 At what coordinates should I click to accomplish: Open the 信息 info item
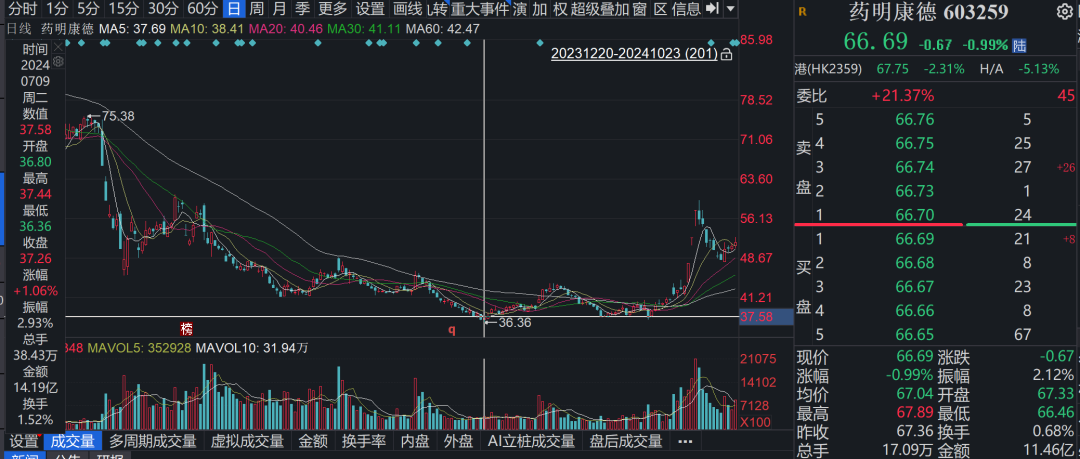pos(686,8)
